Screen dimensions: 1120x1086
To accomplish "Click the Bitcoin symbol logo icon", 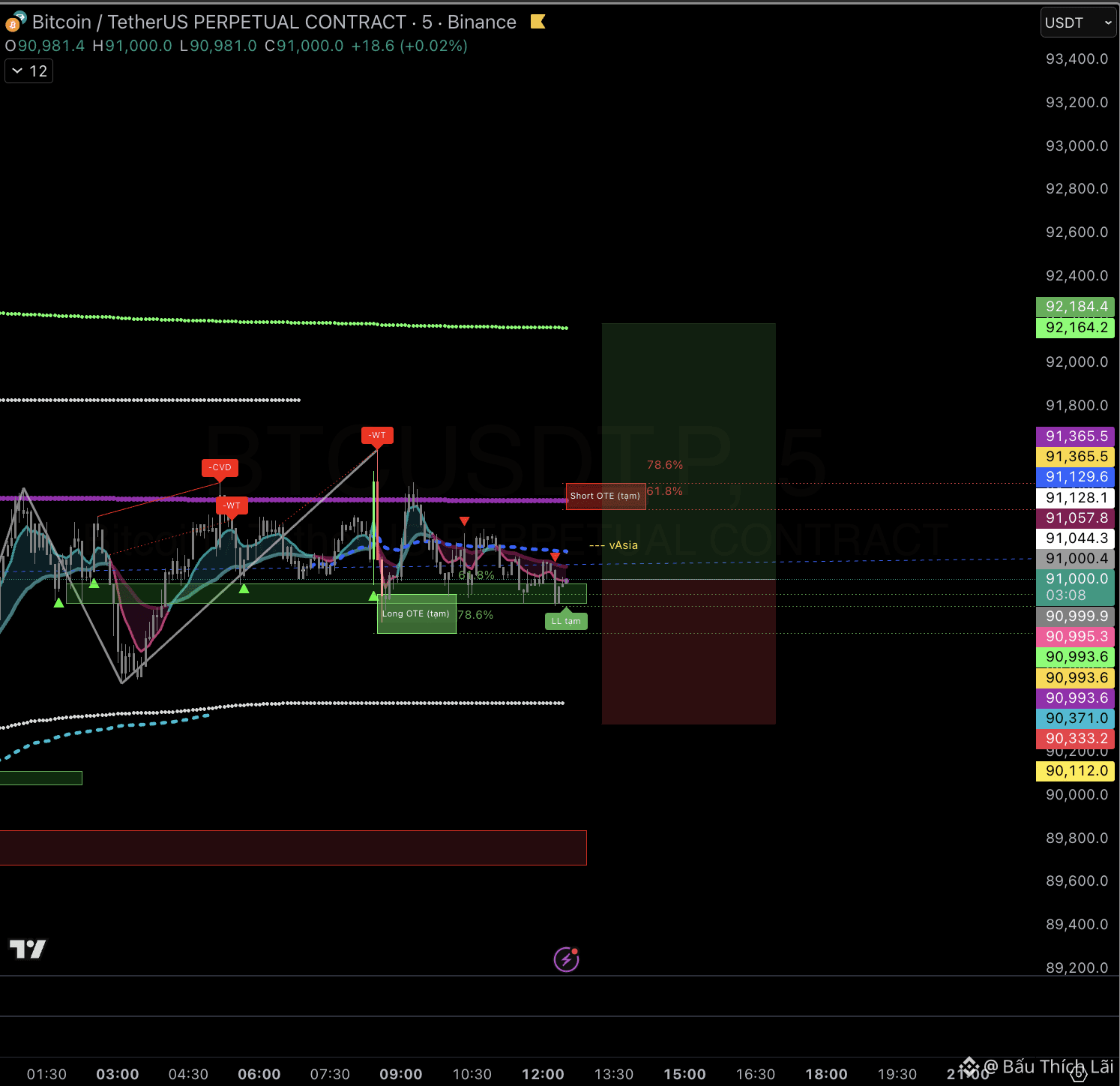I will [16, 22].
